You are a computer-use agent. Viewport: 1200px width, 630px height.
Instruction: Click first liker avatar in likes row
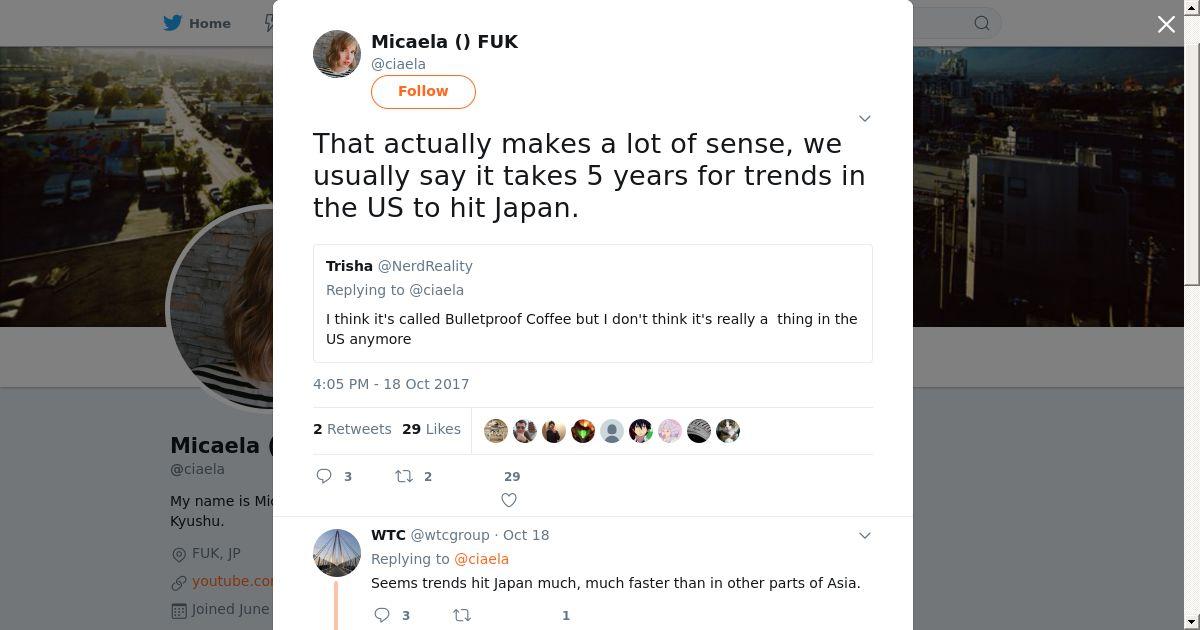[x=496, y=431]
